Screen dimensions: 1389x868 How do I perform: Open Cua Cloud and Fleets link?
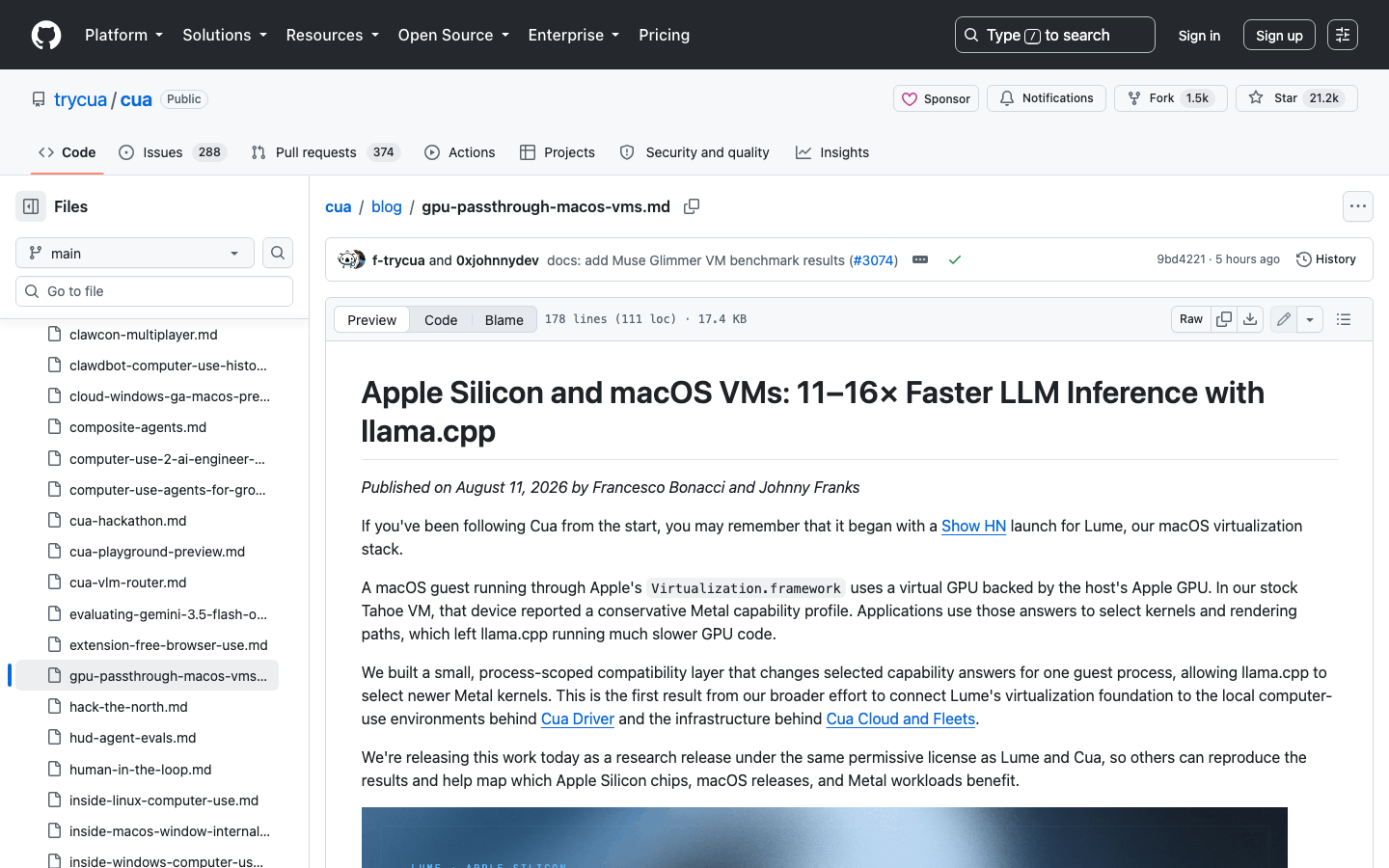point(901,719)
